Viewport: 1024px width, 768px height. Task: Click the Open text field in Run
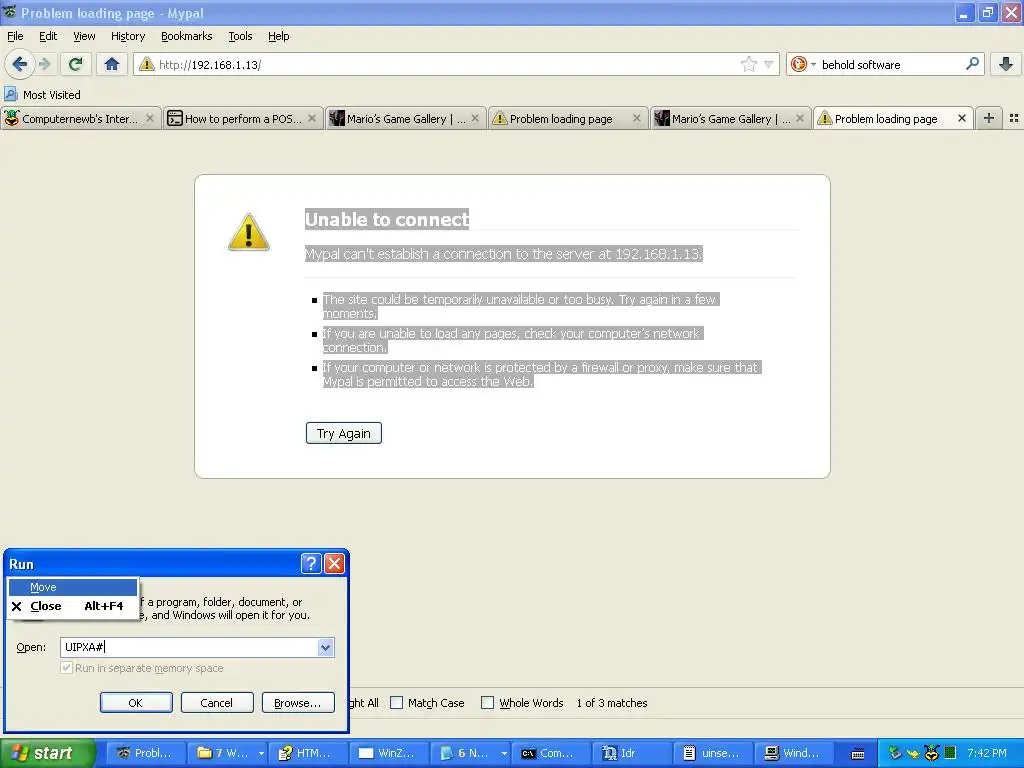(189, 647)
